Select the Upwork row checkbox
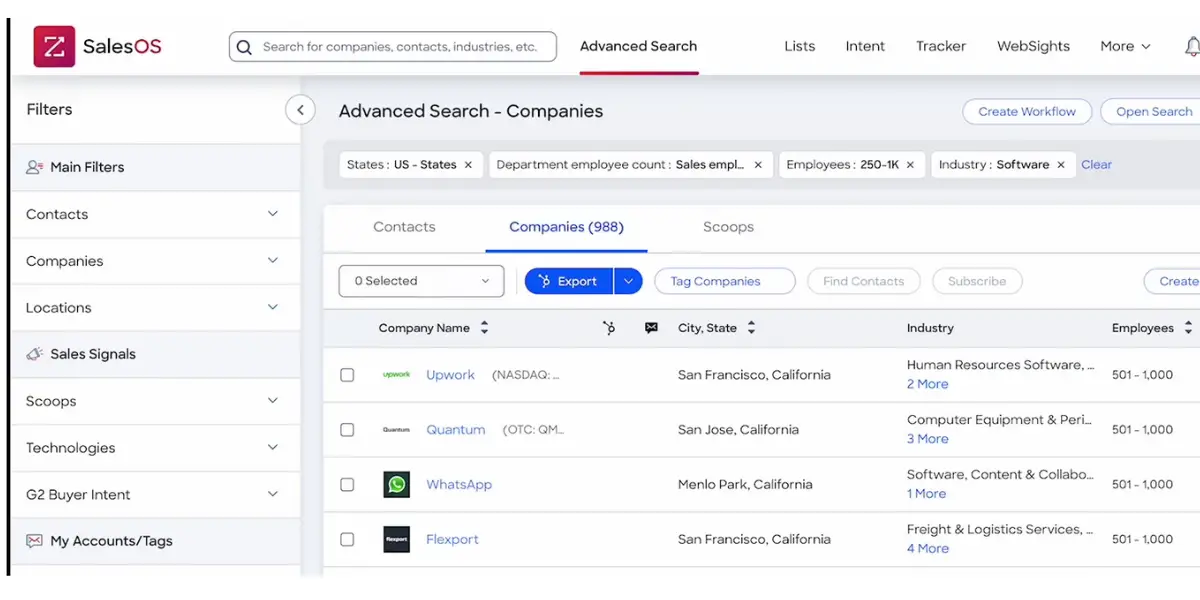The height and width of the screenshot is (600, 1200). (347, 375)
